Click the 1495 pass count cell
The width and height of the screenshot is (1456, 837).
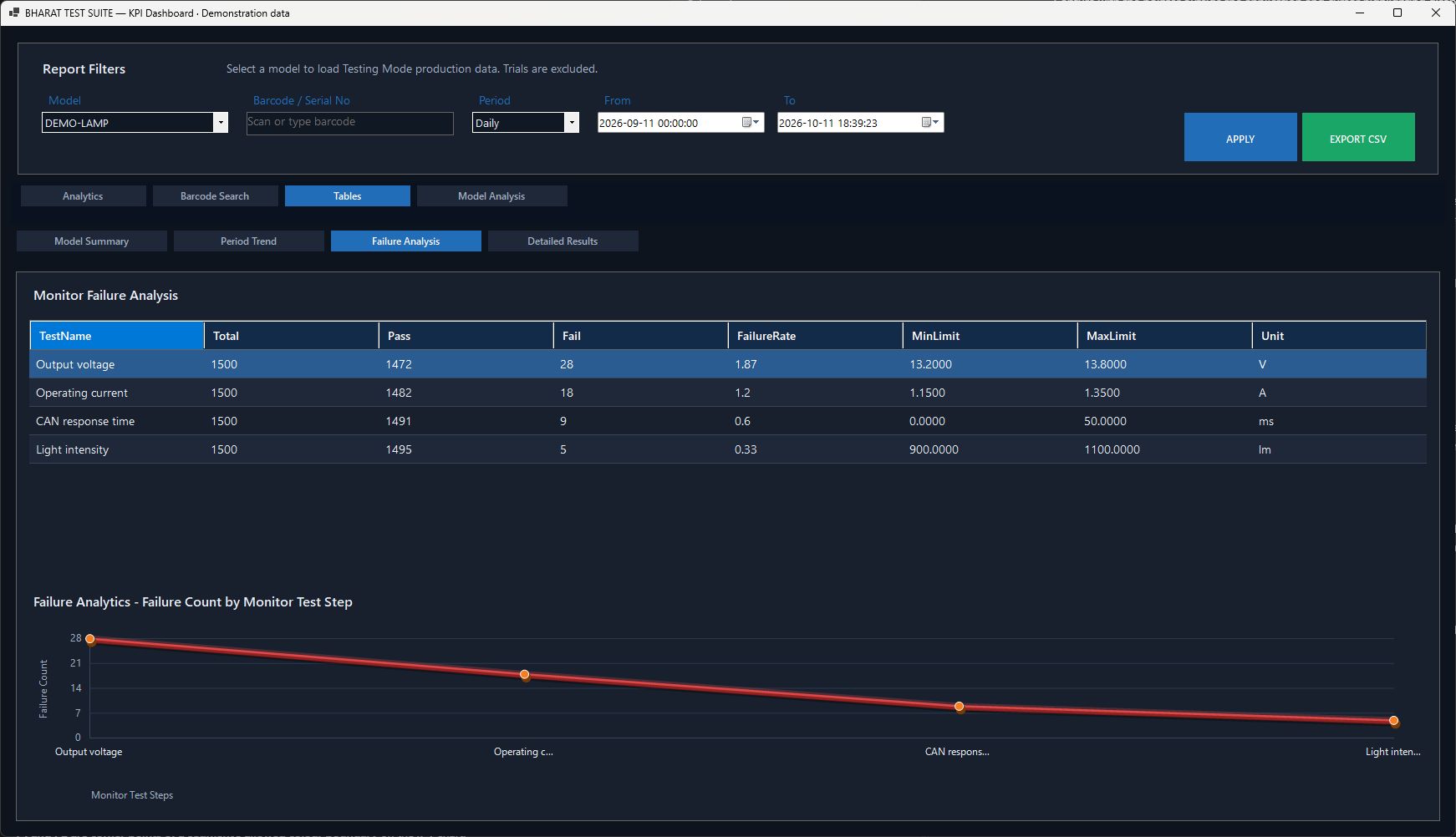pos(466,449)
